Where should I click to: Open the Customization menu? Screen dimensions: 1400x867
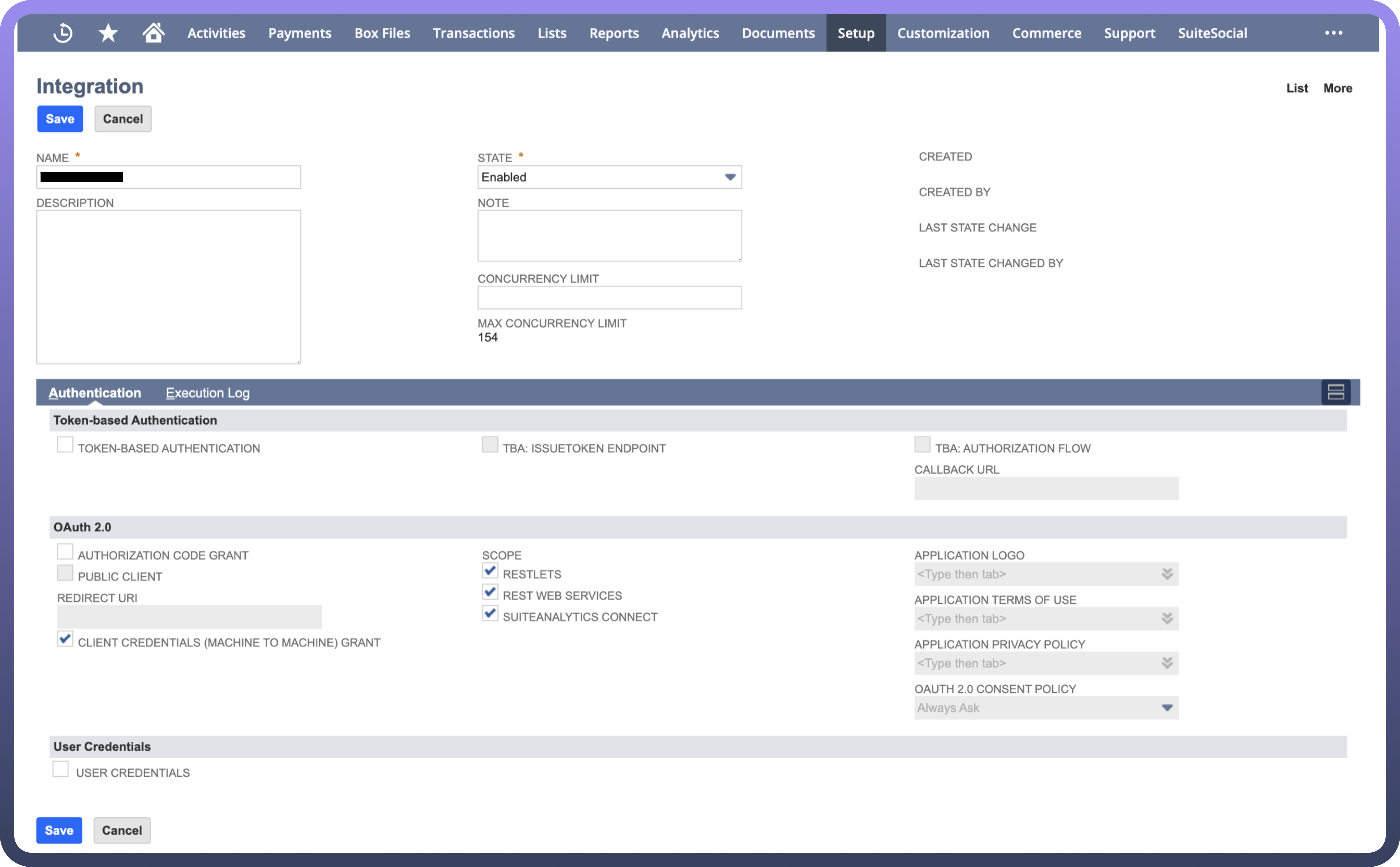tap(943, 33)
